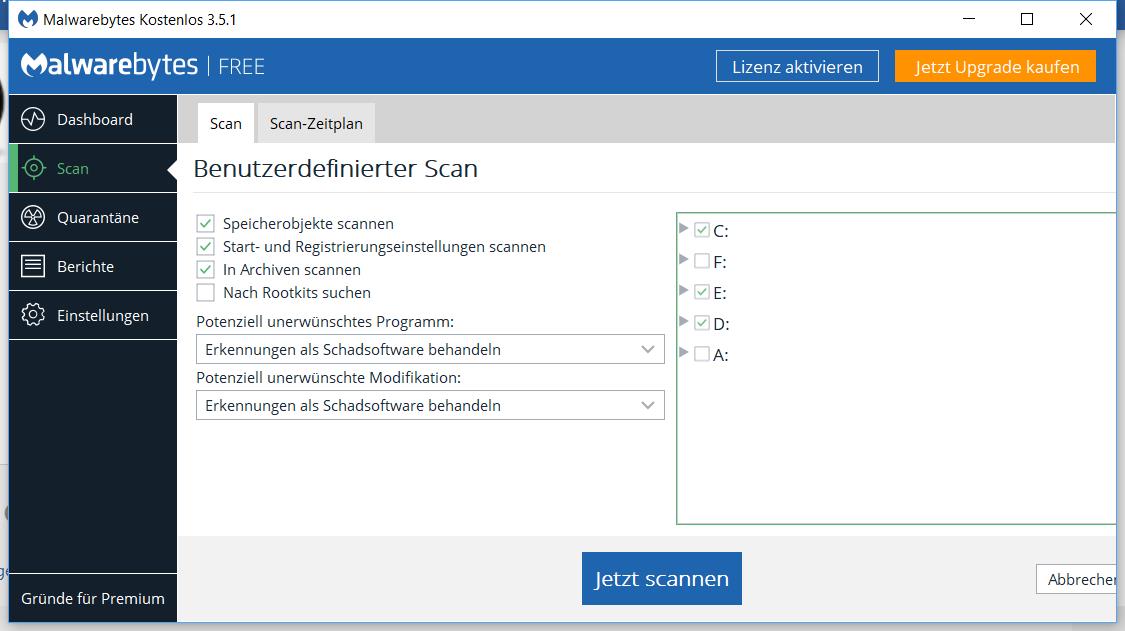Click the Malwarebytes title bar app icon
This screenshot has width=1125, height=631.
point(27,19)
